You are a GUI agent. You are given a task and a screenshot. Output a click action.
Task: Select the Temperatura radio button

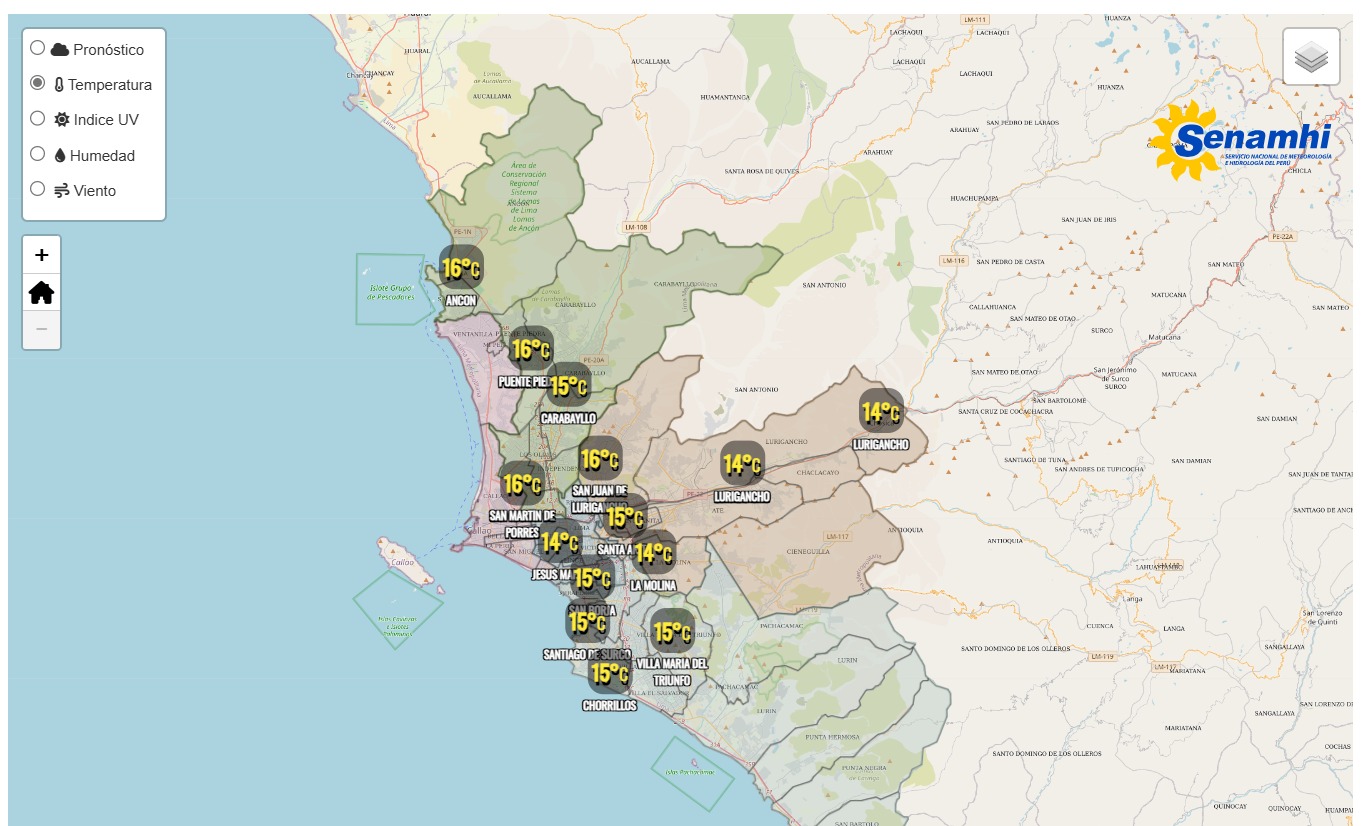(37, 83)
